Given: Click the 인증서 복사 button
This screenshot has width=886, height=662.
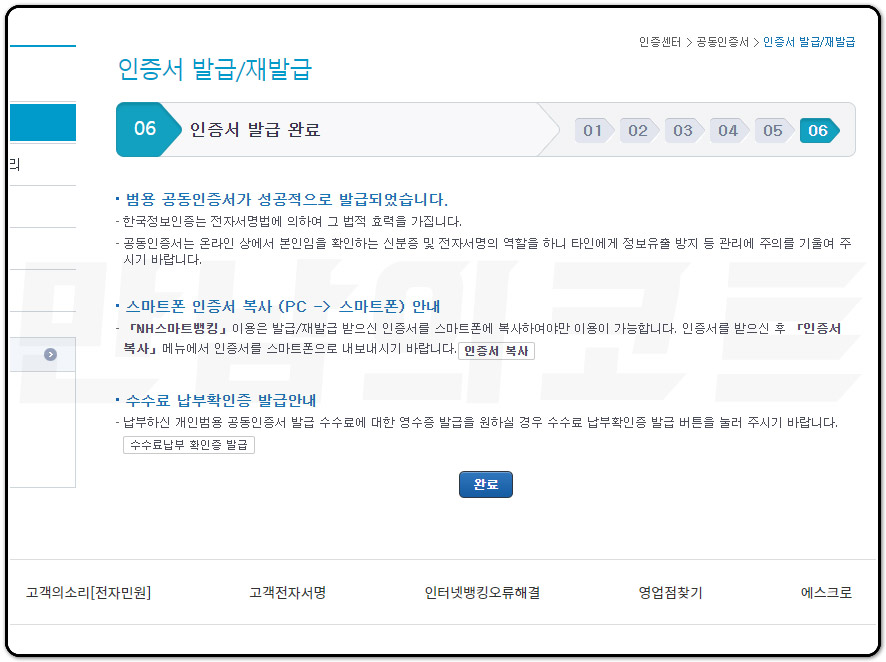Looking at the screenshot, I should click(x=495, y=350).
